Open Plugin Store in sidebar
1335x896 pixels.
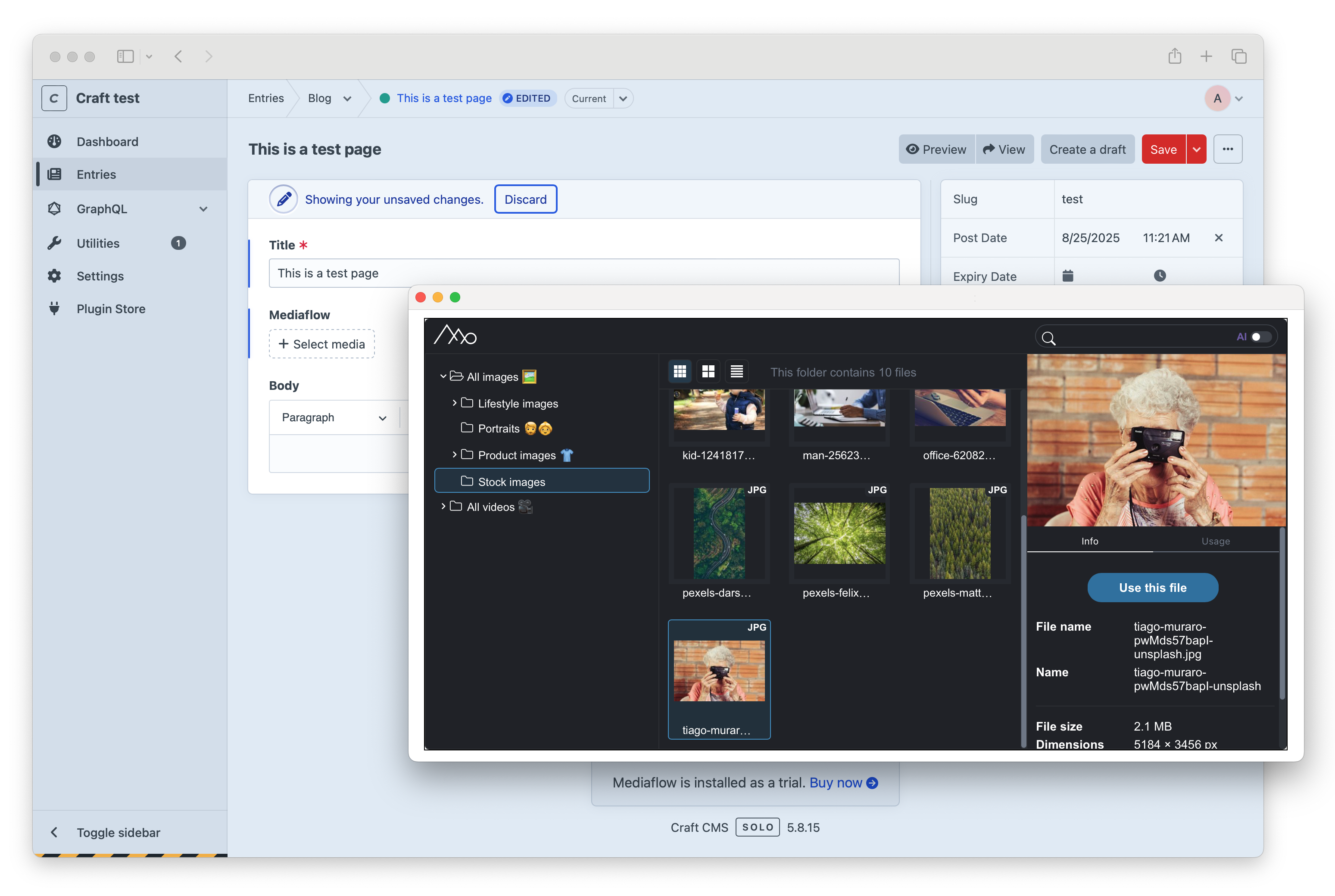tap(110, 308)
